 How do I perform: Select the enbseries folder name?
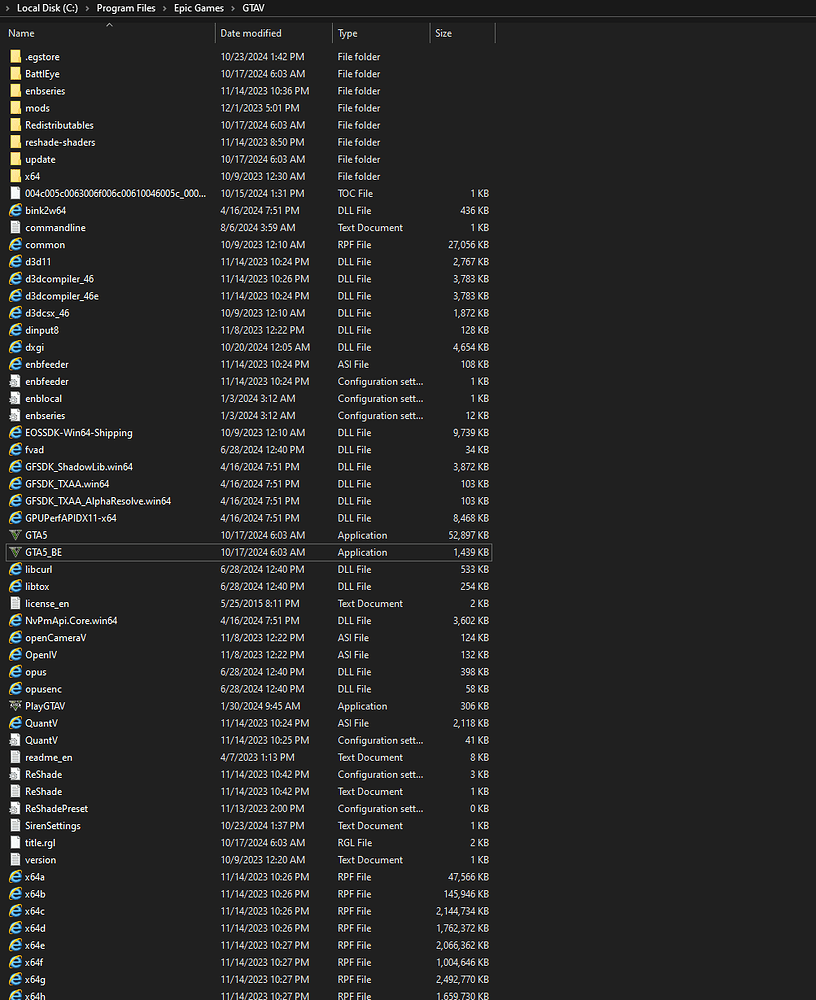(45, 91)
